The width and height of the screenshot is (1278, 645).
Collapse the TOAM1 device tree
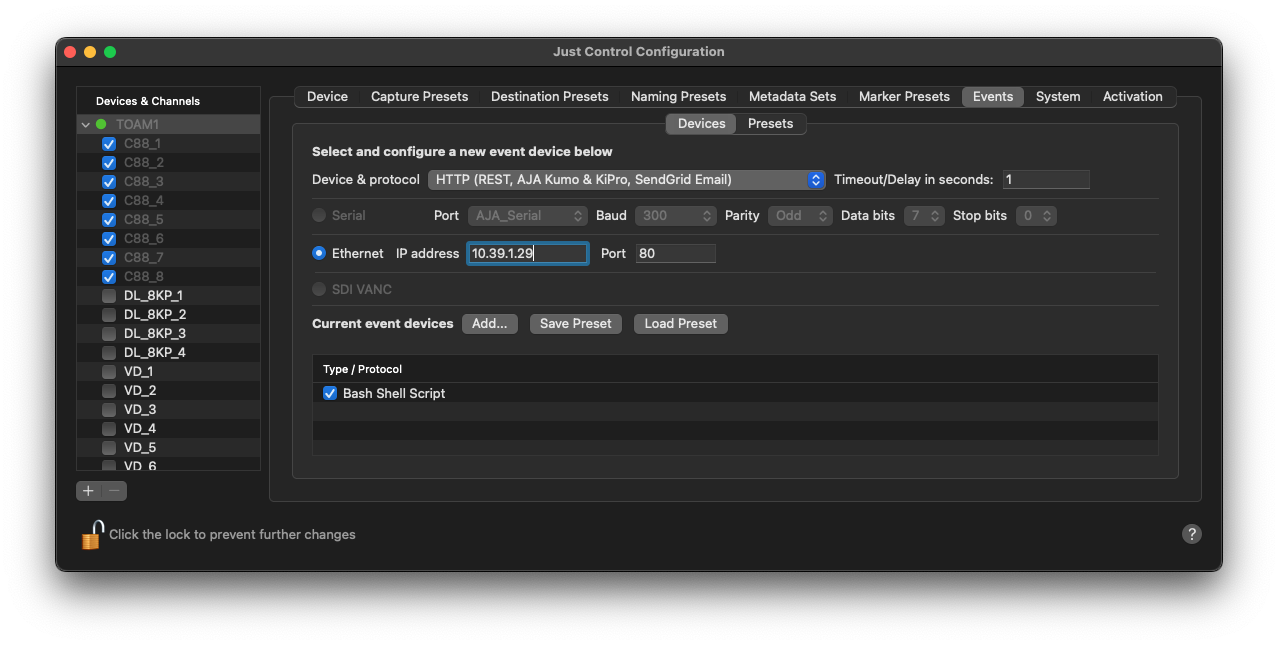point(86,125)
